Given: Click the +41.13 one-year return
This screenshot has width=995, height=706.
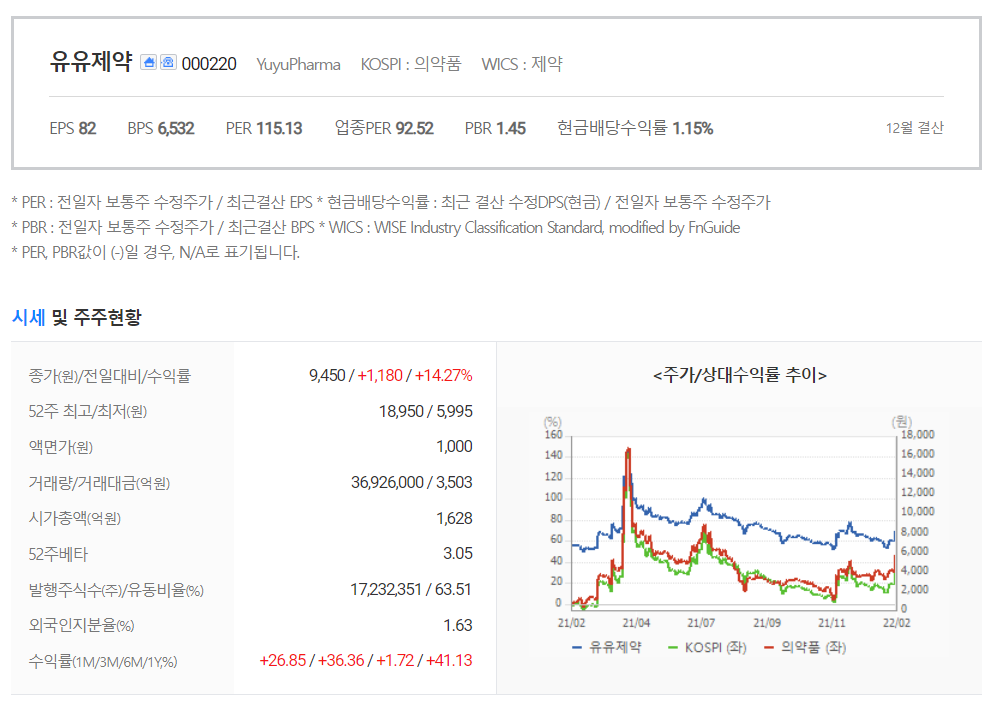Looking at the screenshot, I should [x=449, y=660].
